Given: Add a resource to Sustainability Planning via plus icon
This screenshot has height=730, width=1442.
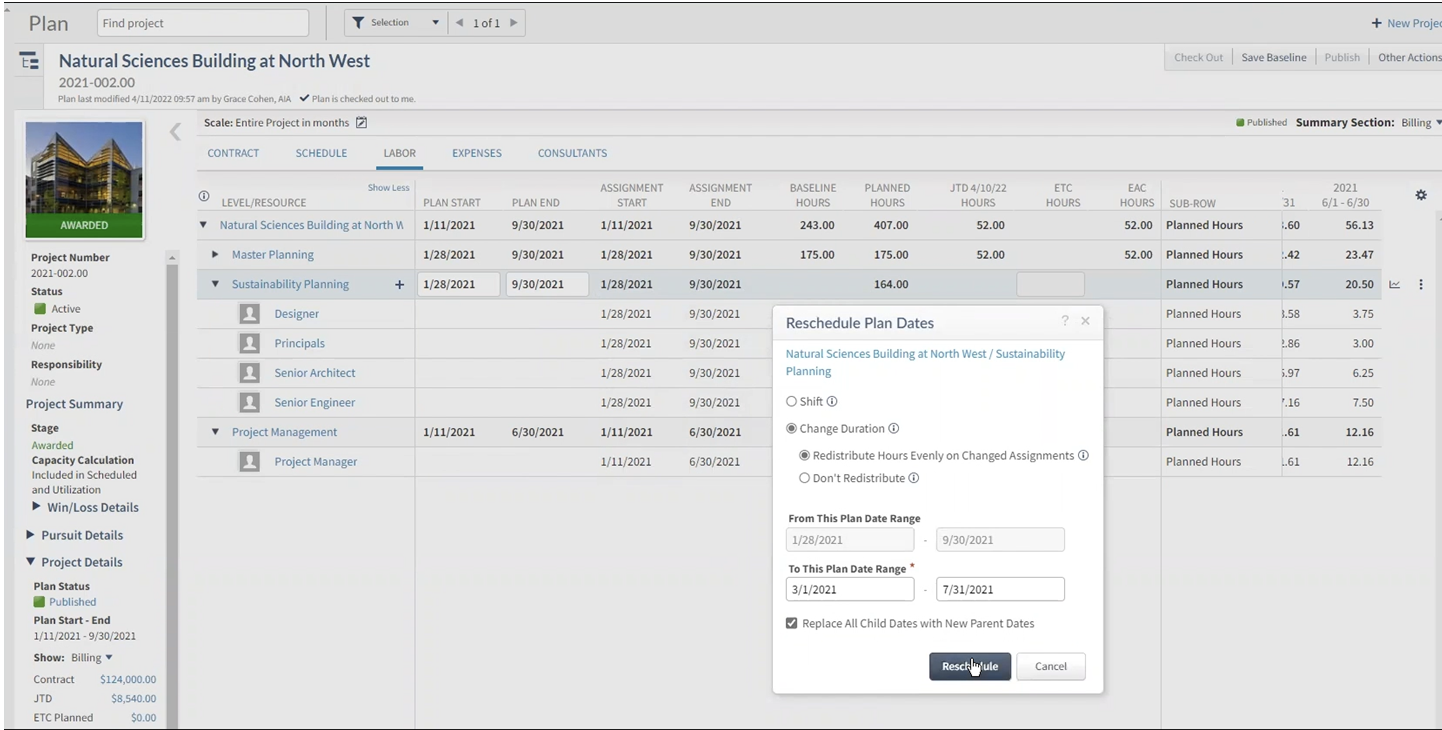Looking at the screenshot, I should click(399, 284).
